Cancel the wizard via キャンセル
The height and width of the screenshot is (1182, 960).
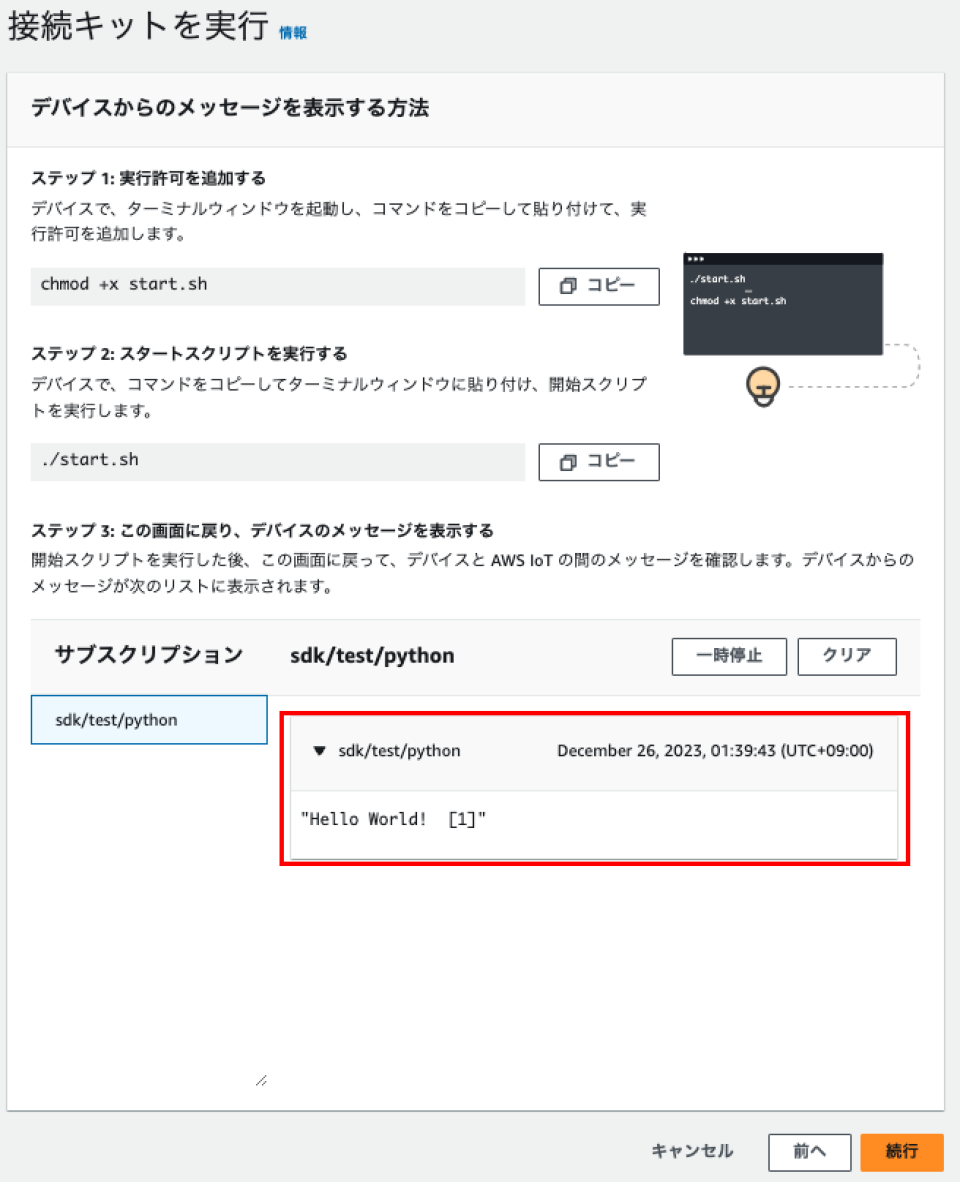691,1152
